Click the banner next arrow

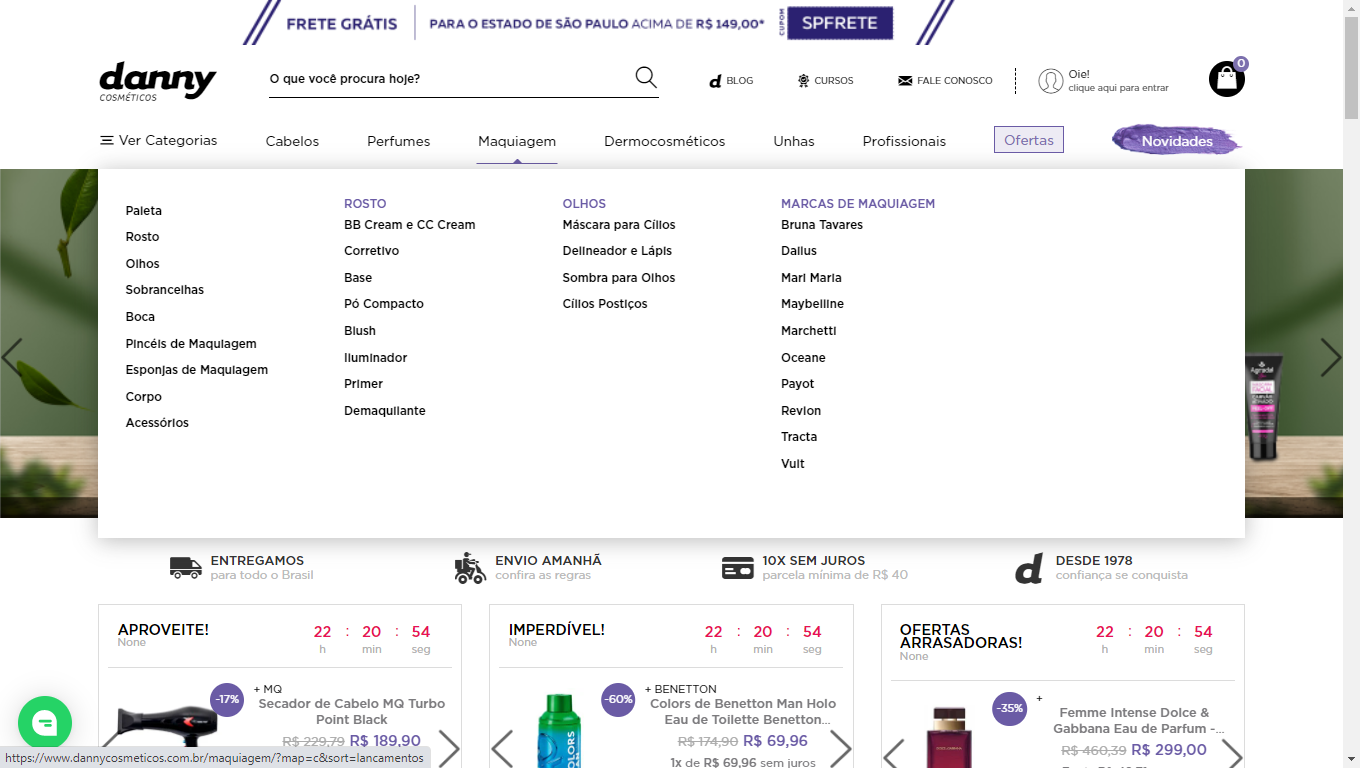point(1331,357)
